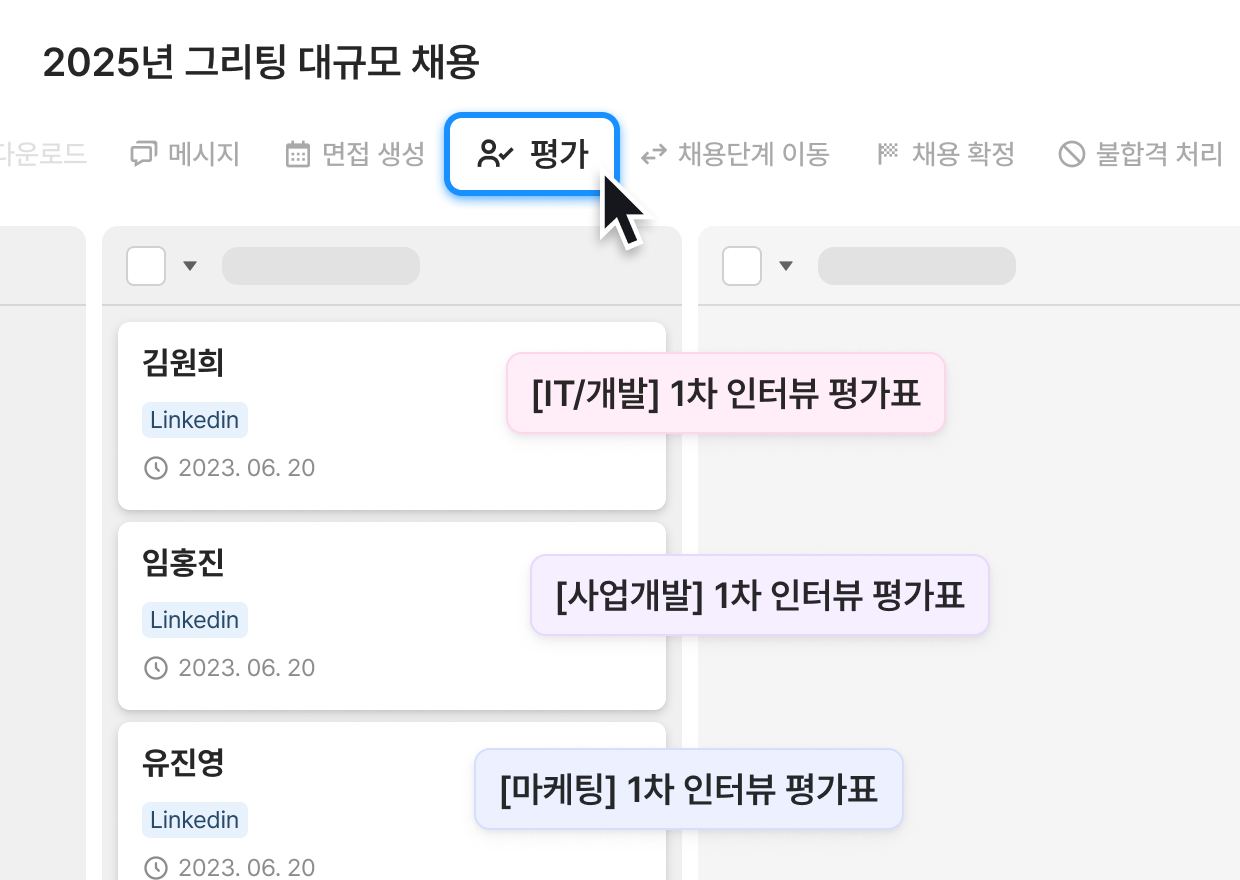Click Linkedin tag on 김원희 card

[x=194, y=420]
